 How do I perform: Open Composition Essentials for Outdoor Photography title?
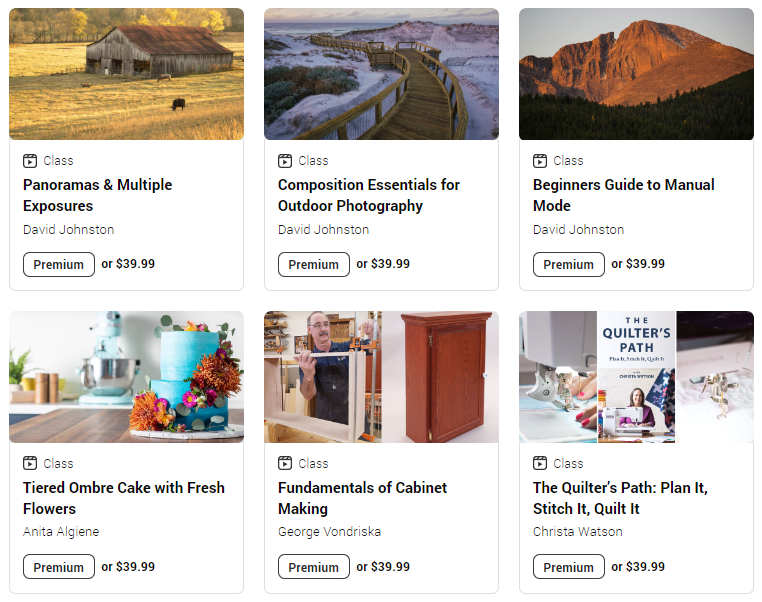pyautogui.click(x=369, y=195)
